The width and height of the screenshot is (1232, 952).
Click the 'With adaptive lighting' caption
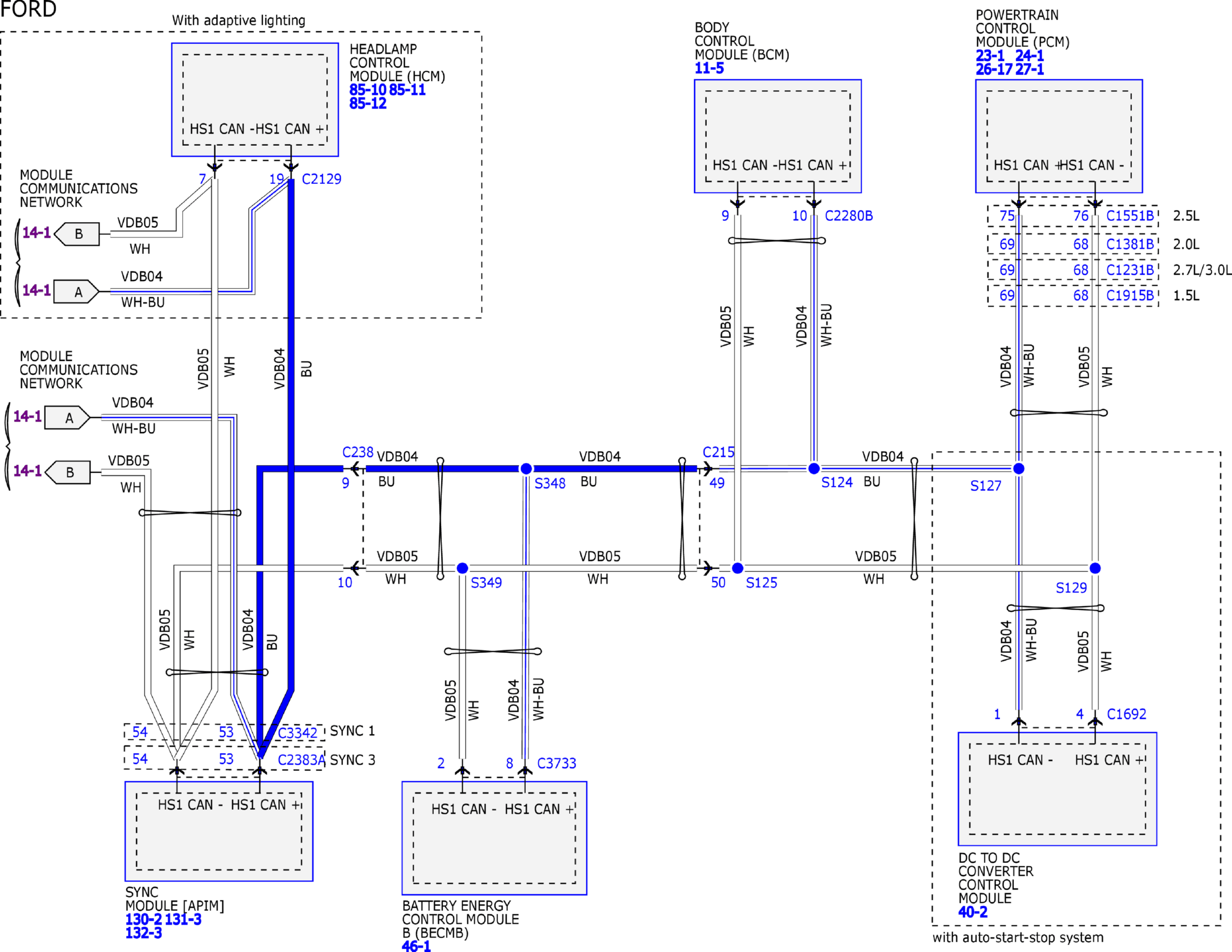238,20
